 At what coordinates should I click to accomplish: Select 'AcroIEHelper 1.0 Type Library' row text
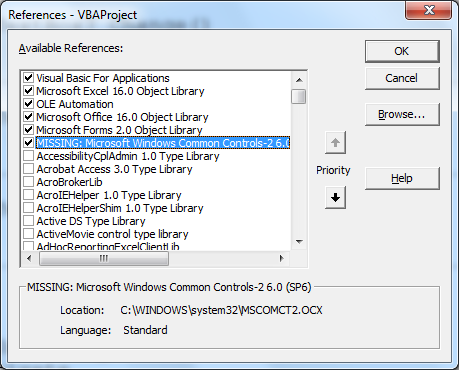109,195
